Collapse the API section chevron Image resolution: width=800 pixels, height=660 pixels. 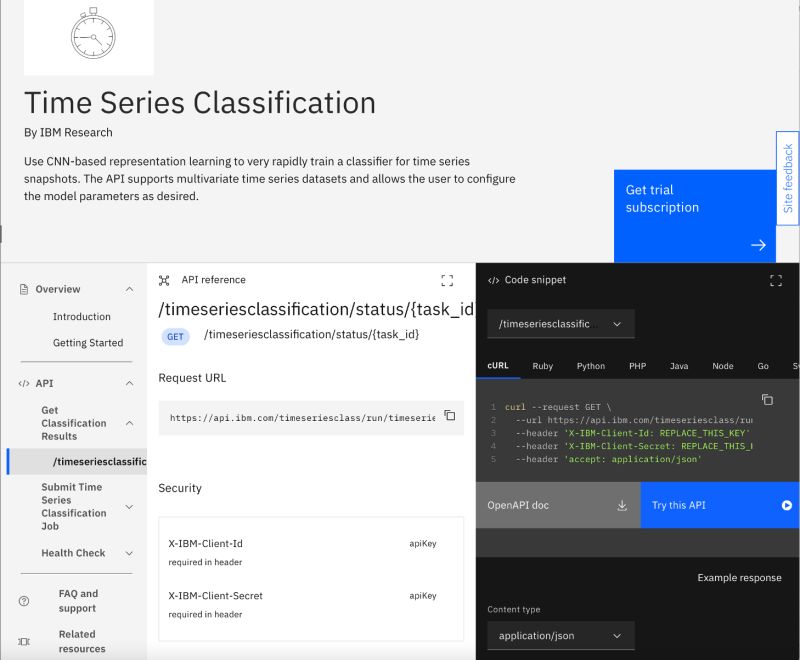pyautogui.click(x=130, y=384)
